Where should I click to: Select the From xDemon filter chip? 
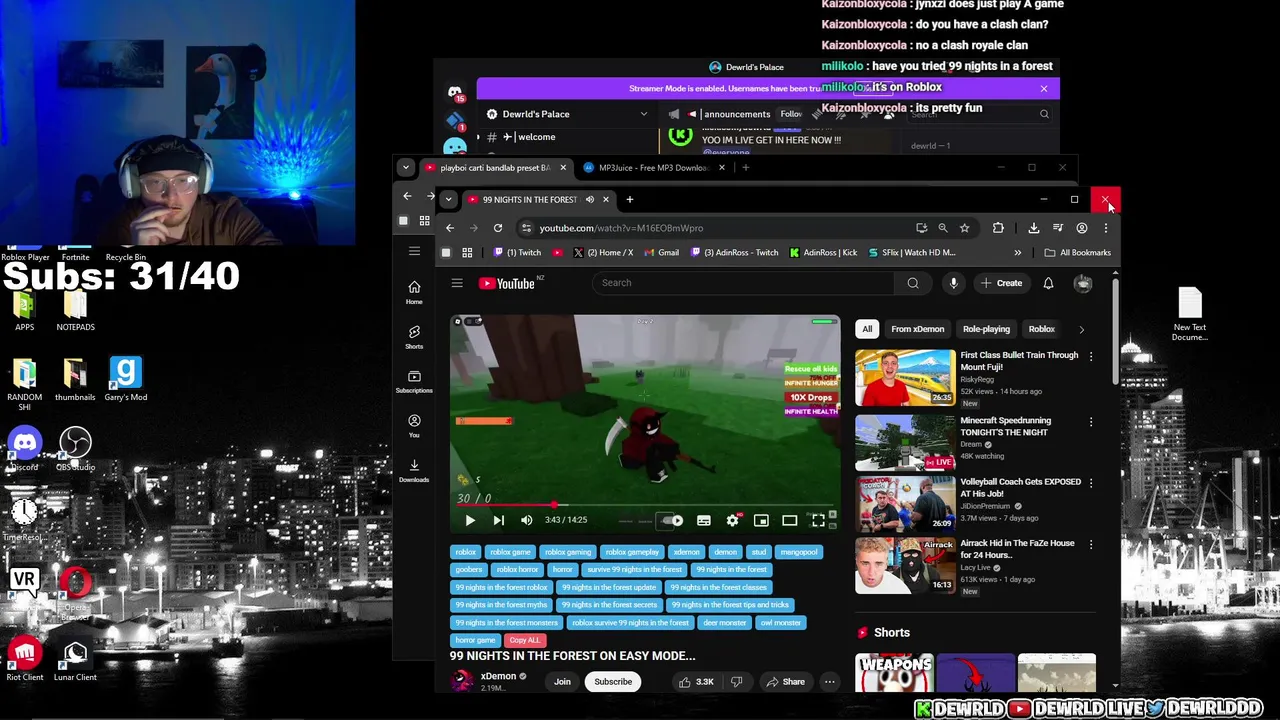[917, 329]
